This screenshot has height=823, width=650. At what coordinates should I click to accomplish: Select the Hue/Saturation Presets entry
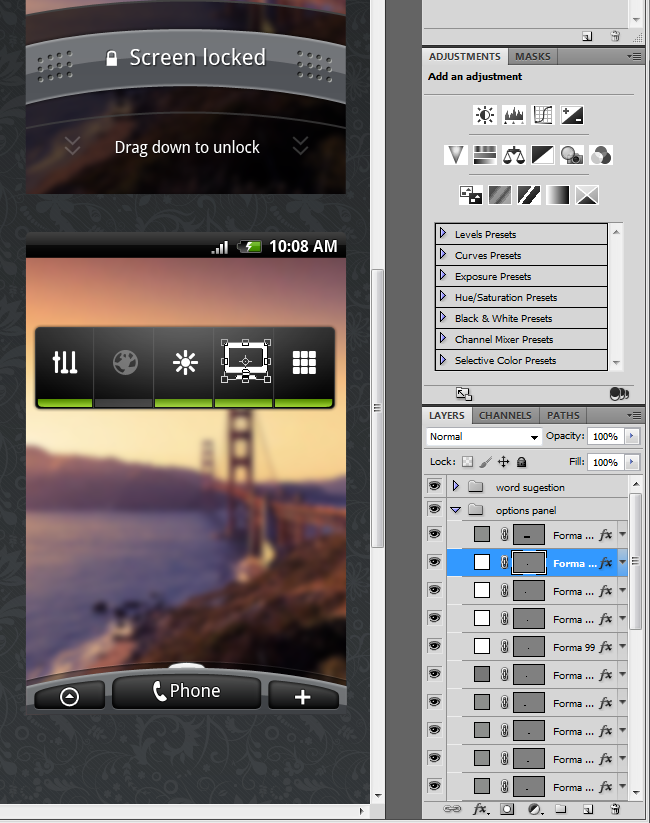tap(506, 297)
